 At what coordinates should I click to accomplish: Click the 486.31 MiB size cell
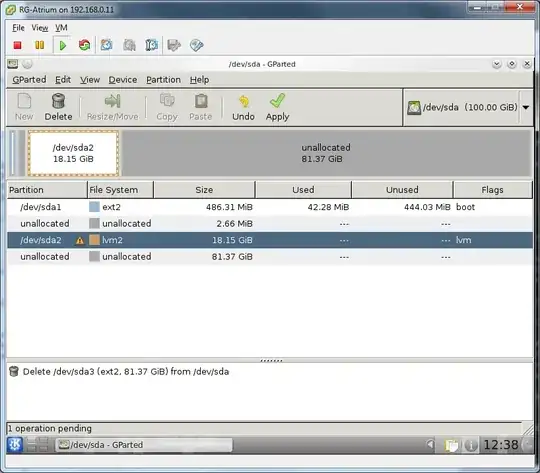[x=229, y=207]
